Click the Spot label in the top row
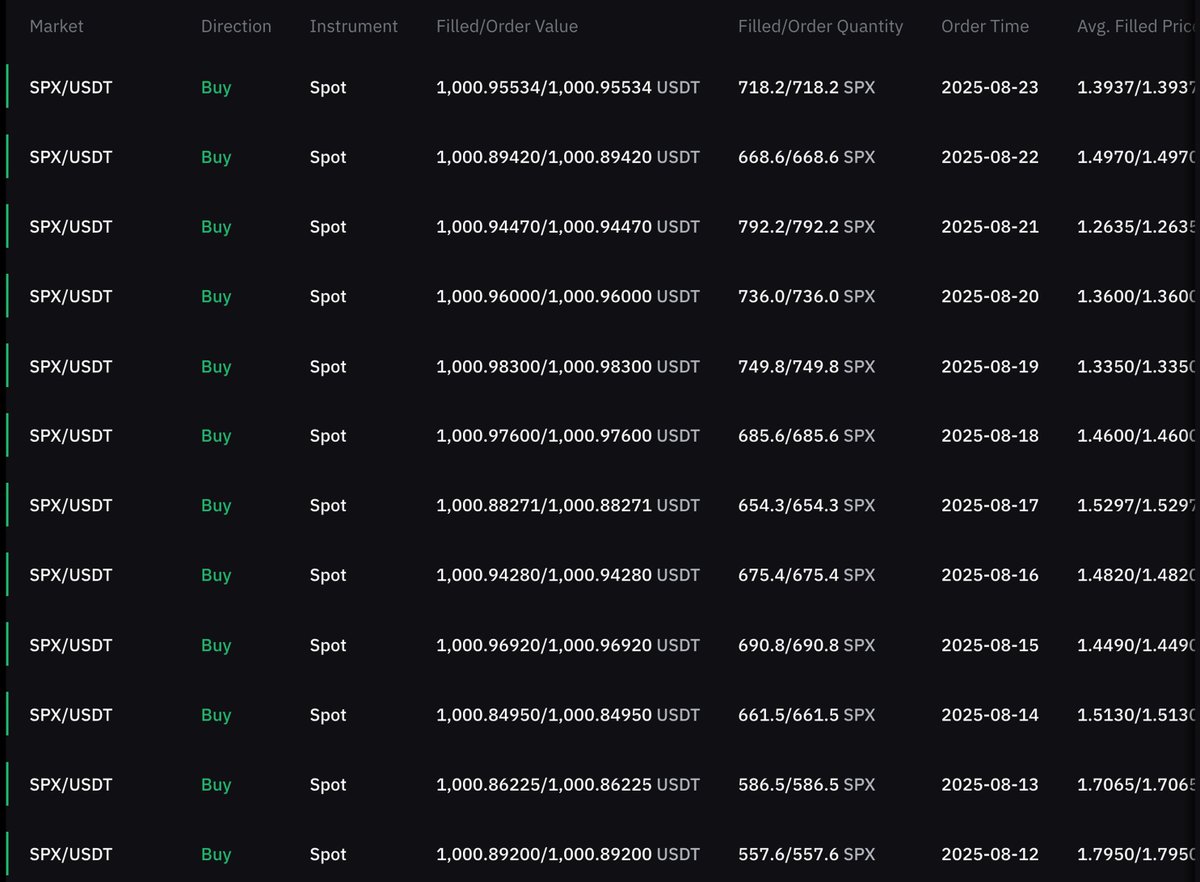 [x=328, y=87]
